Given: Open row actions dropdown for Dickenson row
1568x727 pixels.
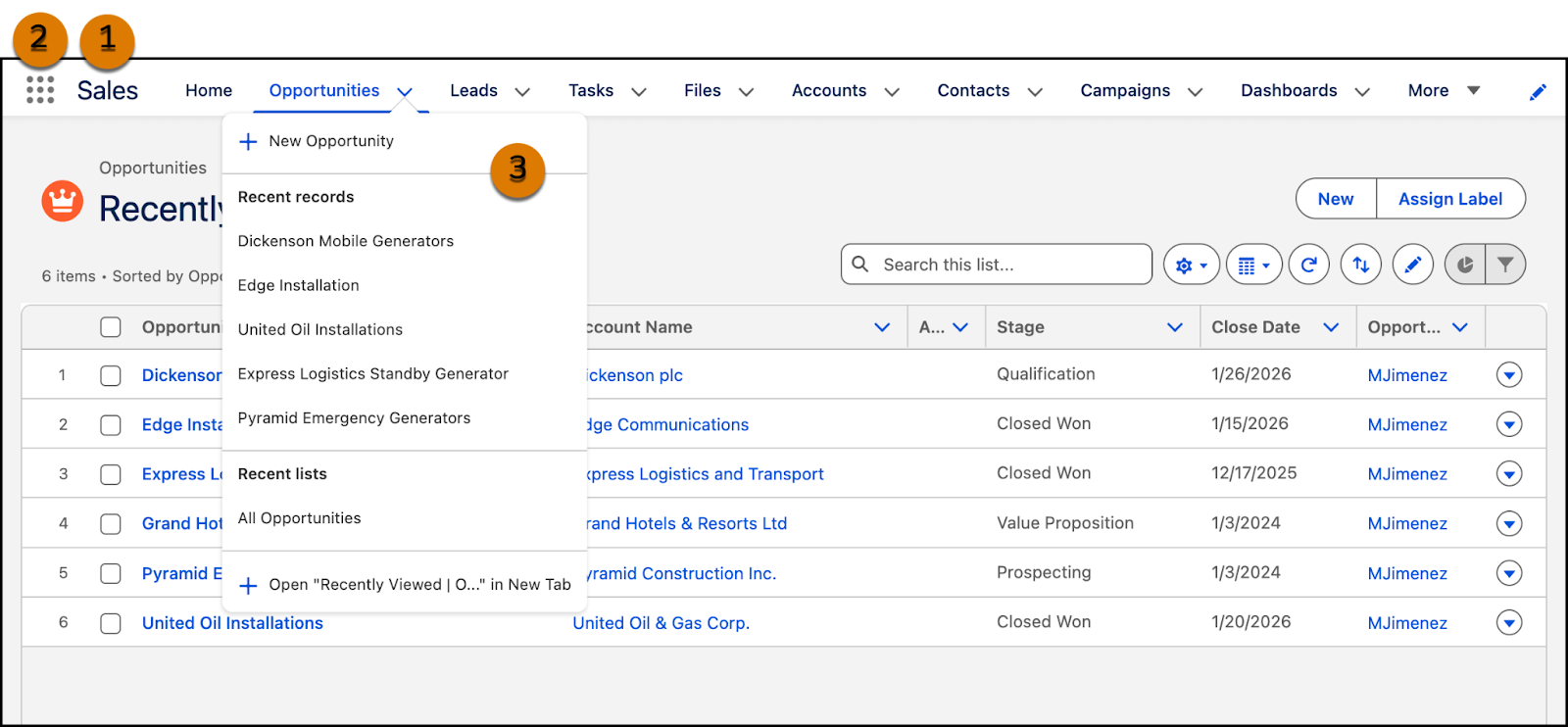Looking at the screenshot, I should (x=1509, y=375).
